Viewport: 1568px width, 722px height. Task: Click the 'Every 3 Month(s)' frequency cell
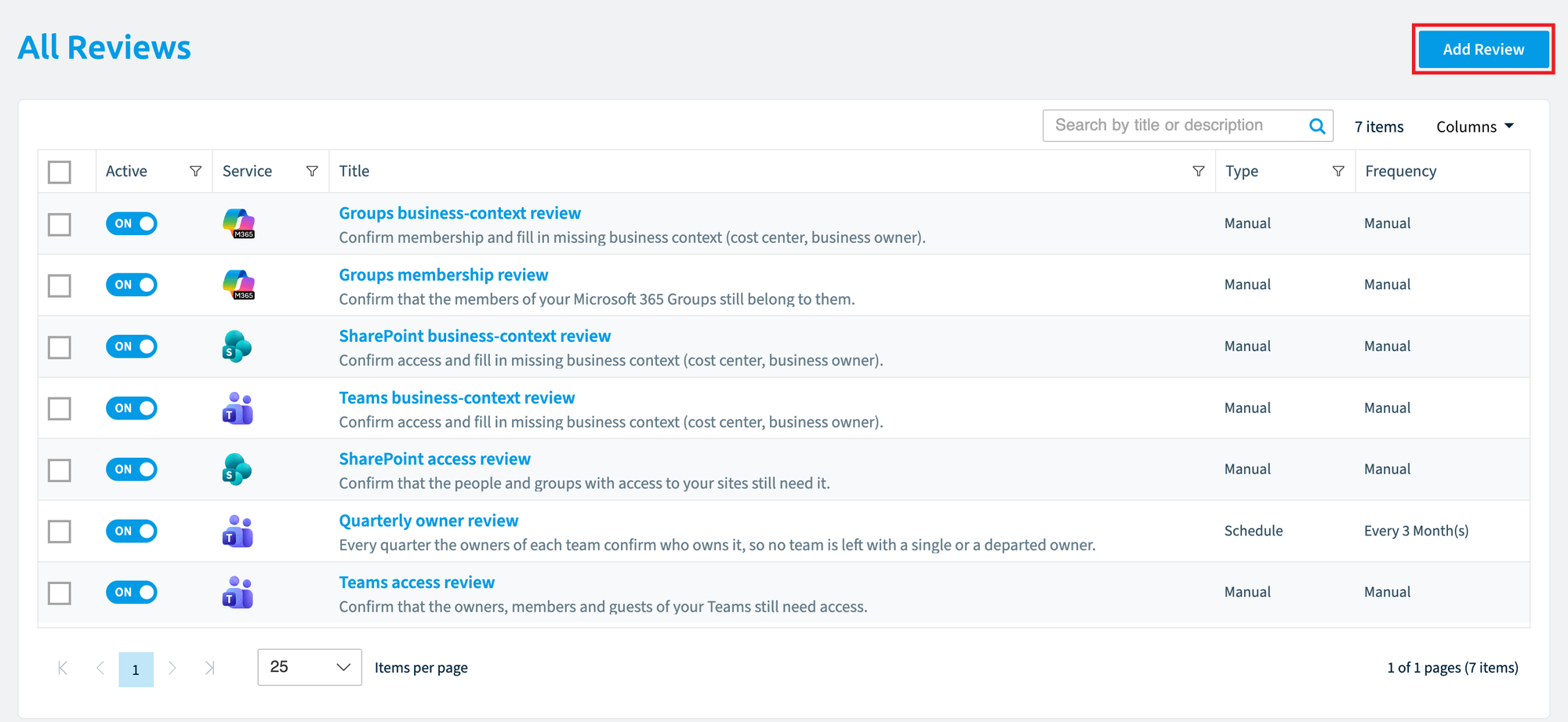pyautogui.click(x=1416, y=531)
